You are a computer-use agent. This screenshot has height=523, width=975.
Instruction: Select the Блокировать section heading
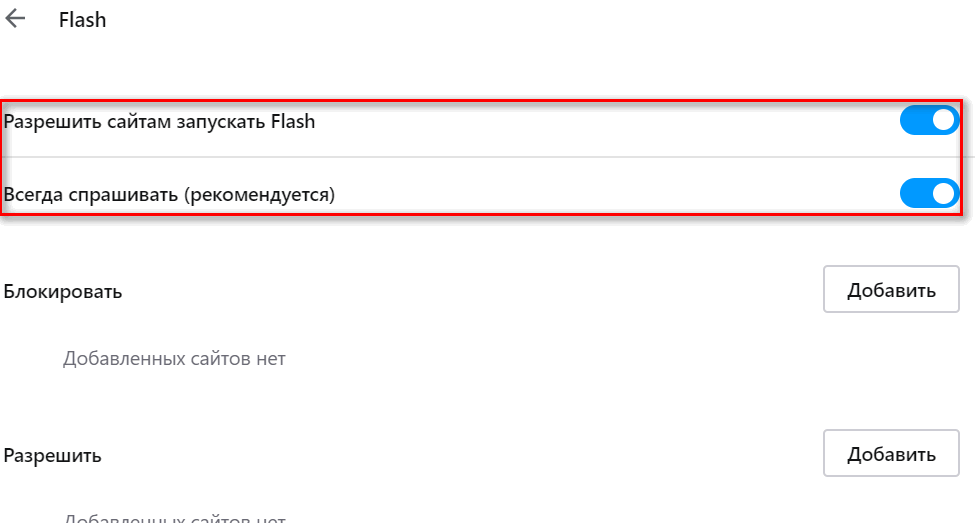click(x=63, y=292)
